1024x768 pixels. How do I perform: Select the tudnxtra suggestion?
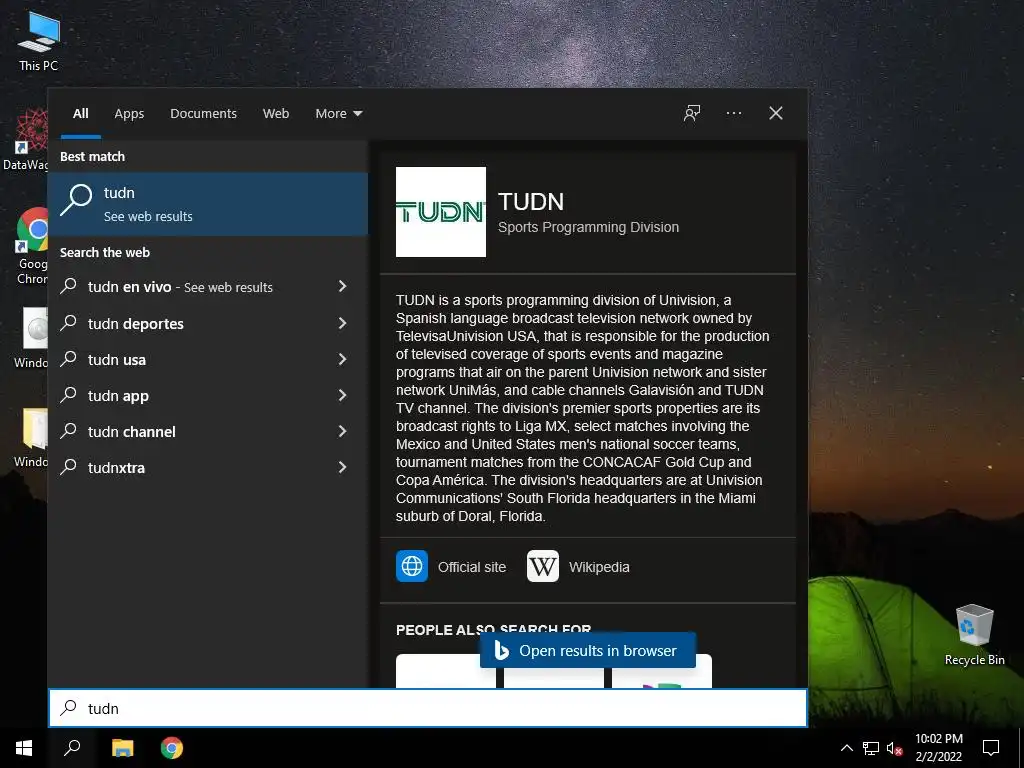click(208, 467)
